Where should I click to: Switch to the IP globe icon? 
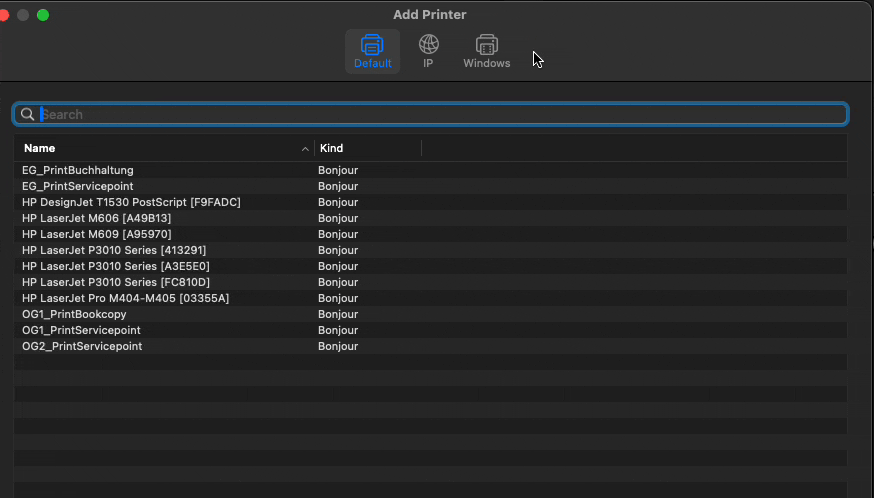point(428,45)
